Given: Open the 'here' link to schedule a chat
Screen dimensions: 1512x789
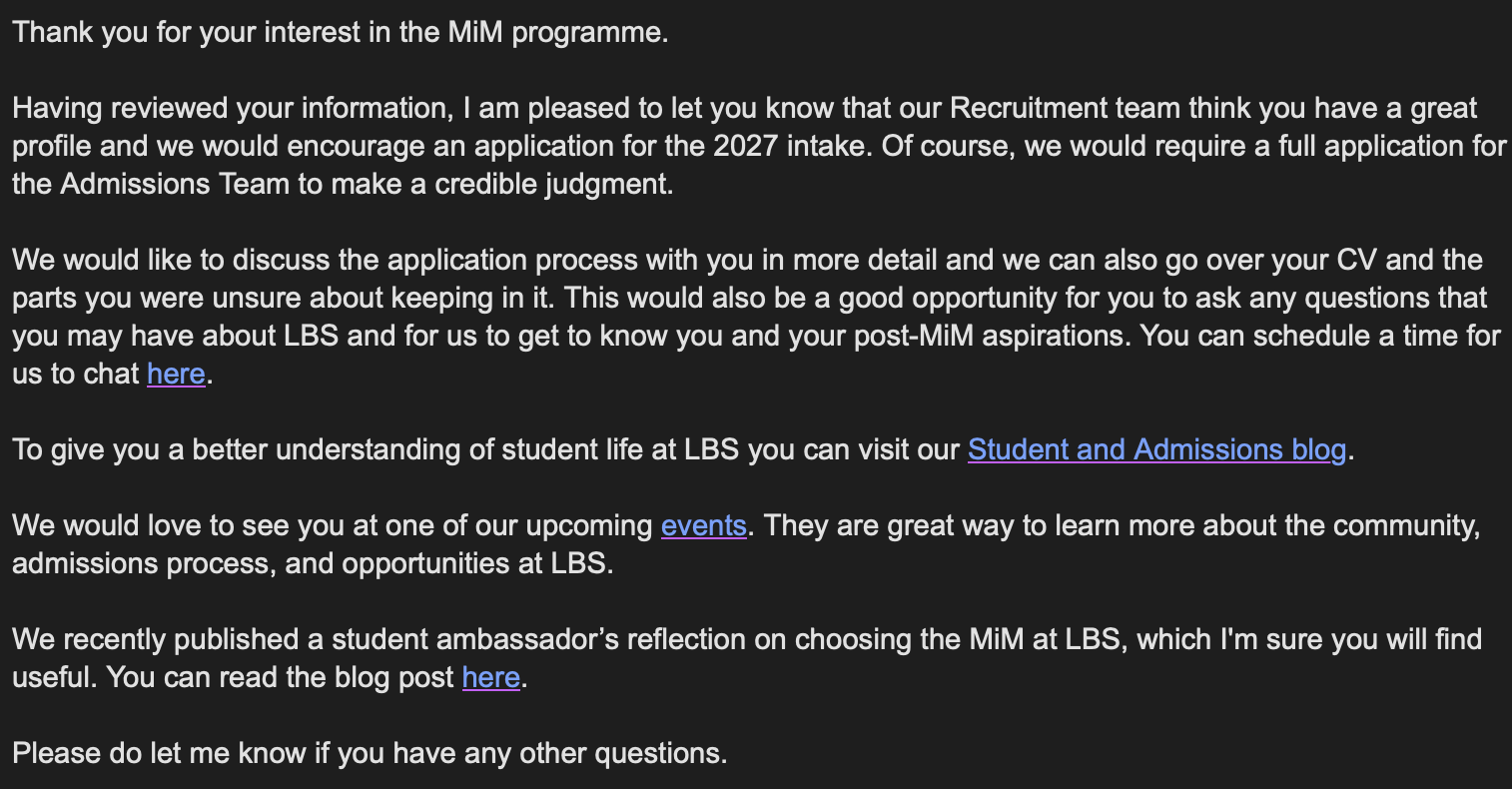Looking at the screenshot, I should [176, 374].
